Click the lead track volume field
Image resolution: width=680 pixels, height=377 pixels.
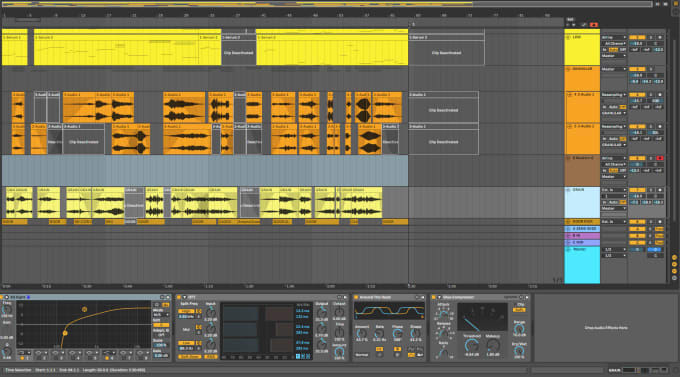pos(637,43)
